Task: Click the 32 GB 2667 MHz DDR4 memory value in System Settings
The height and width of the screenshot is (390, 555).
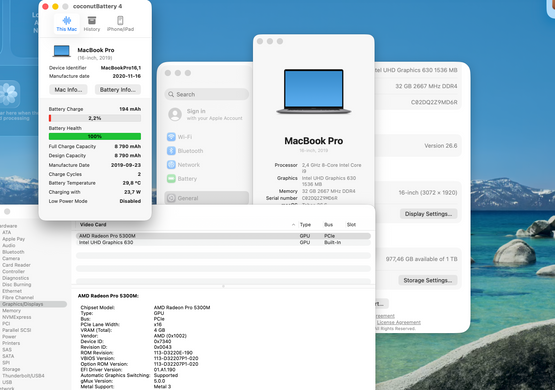Action: [426, 86]
